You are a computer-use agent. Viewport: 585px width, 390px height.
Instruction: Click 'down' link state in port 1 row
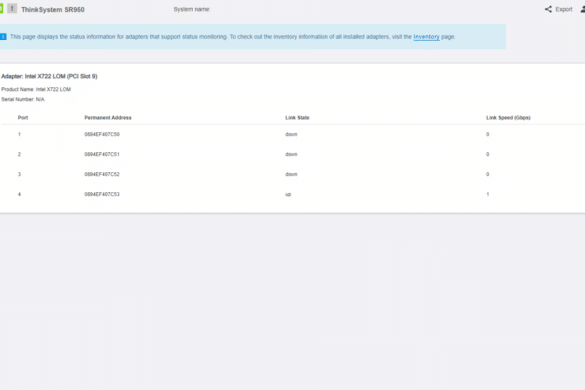click(291, 134)
